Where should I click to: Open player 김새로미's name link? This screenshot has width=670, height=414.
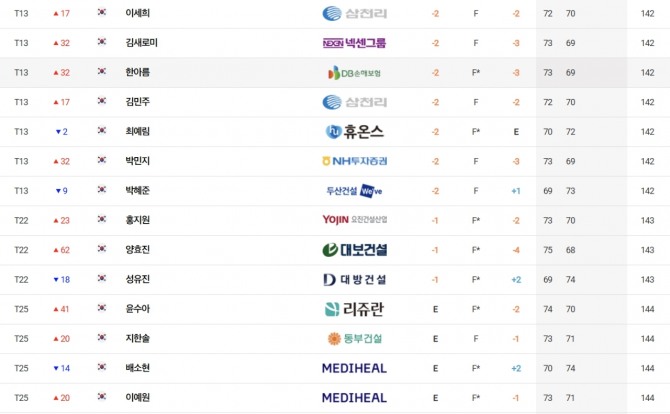(141, 42)
